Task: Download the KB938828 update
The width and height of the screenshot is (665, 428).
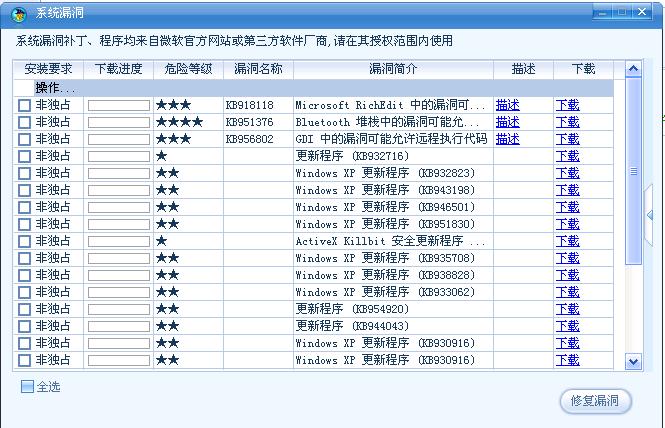Action: tap(567, 275)
